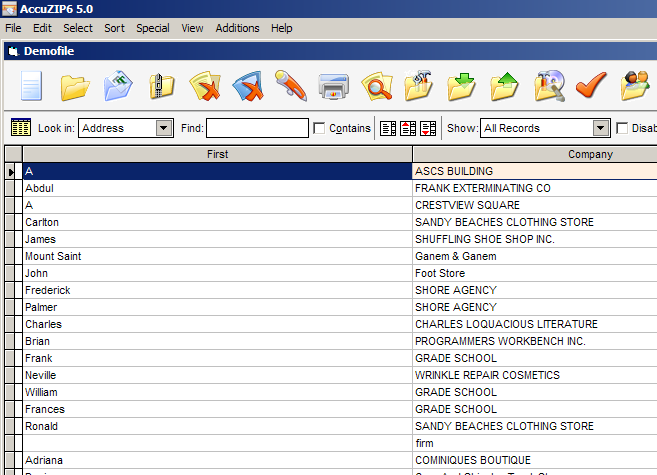Open the Look in Address dropdown
Viewport: 657px width, 475px height.
point(164,128)
